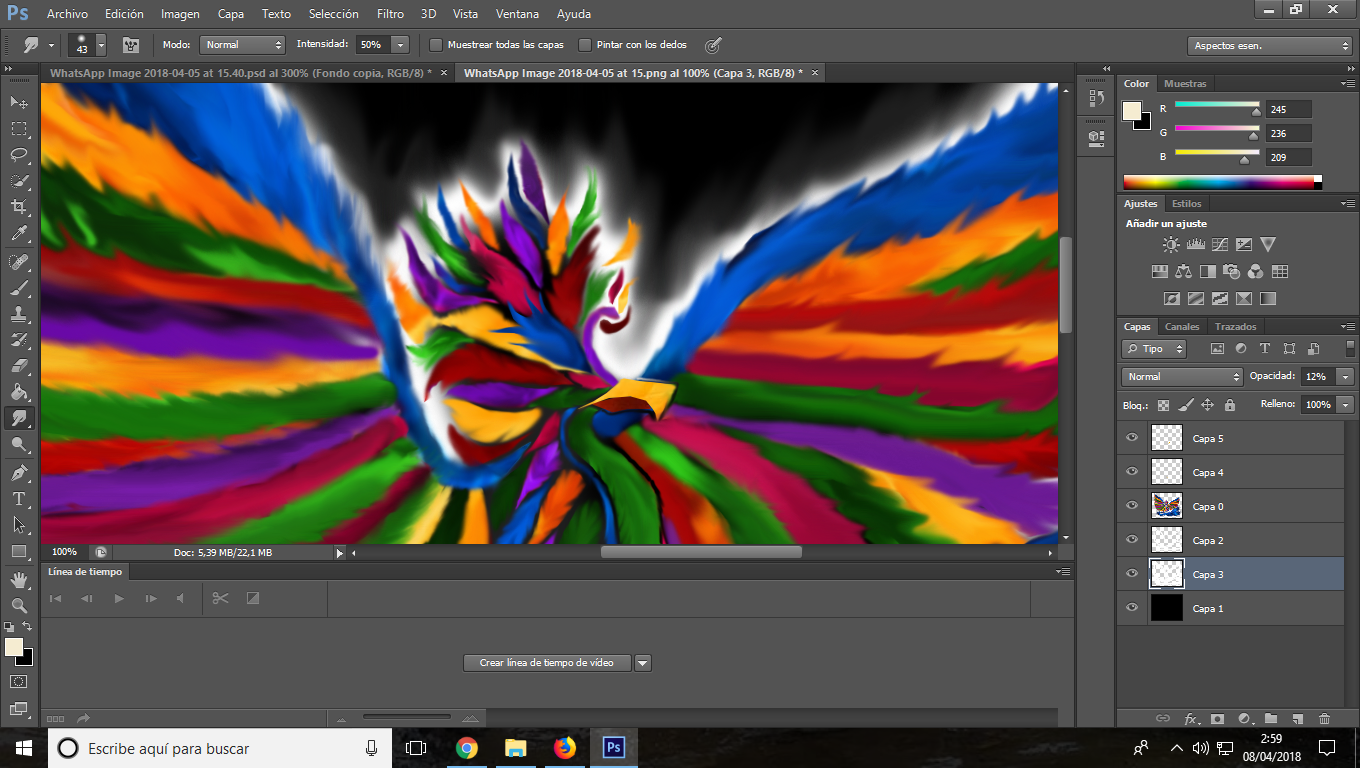1360x768 pixels.
Task: Hide layer Capa 3
Action: click(x=1132, y=574)
